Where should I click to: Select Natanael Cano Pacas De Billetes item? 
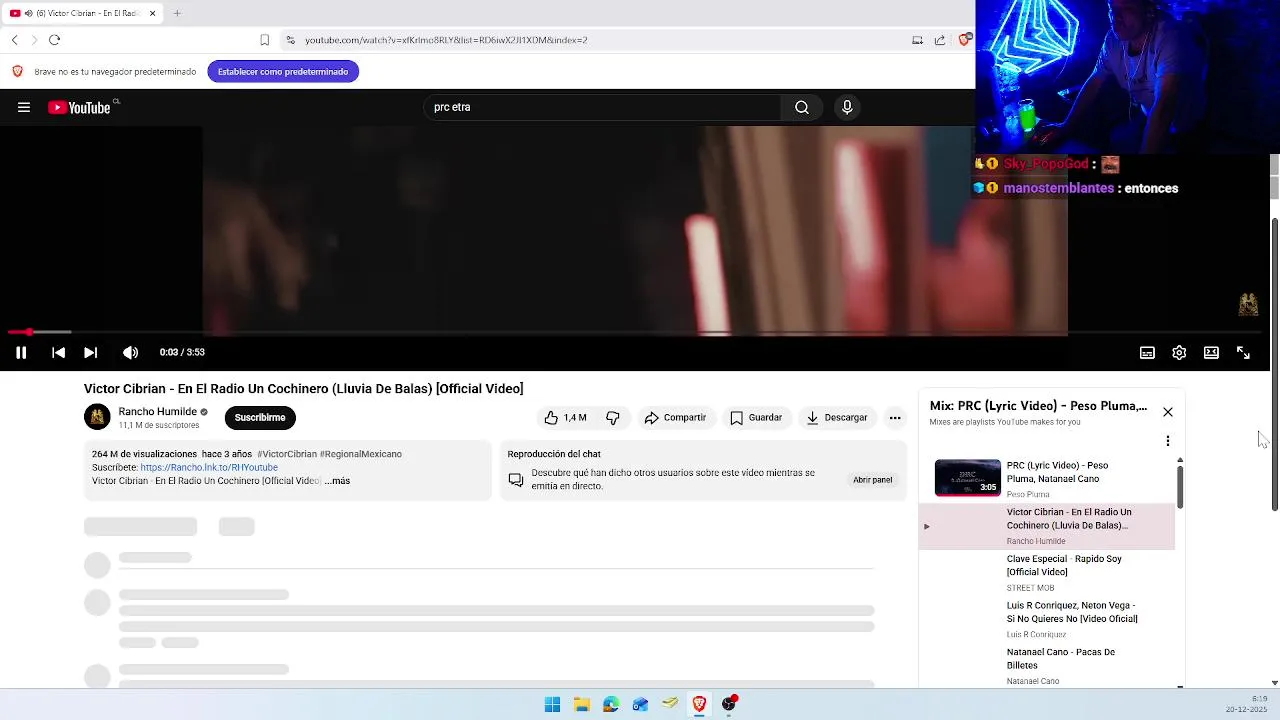tap(1046, 666)
